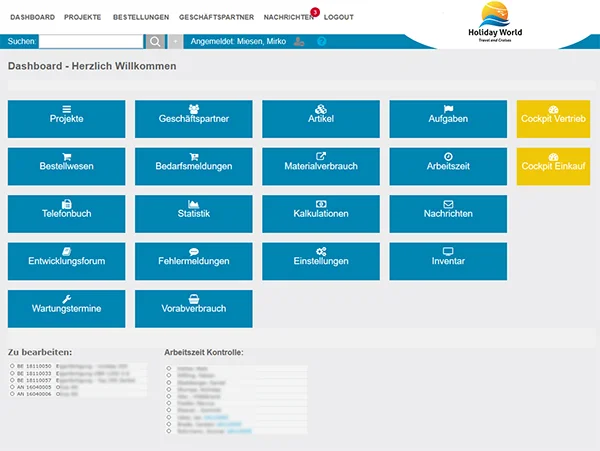Open the Projekte tile
Viewport: 600px width, 451px height.
click(x=66, y=119)
